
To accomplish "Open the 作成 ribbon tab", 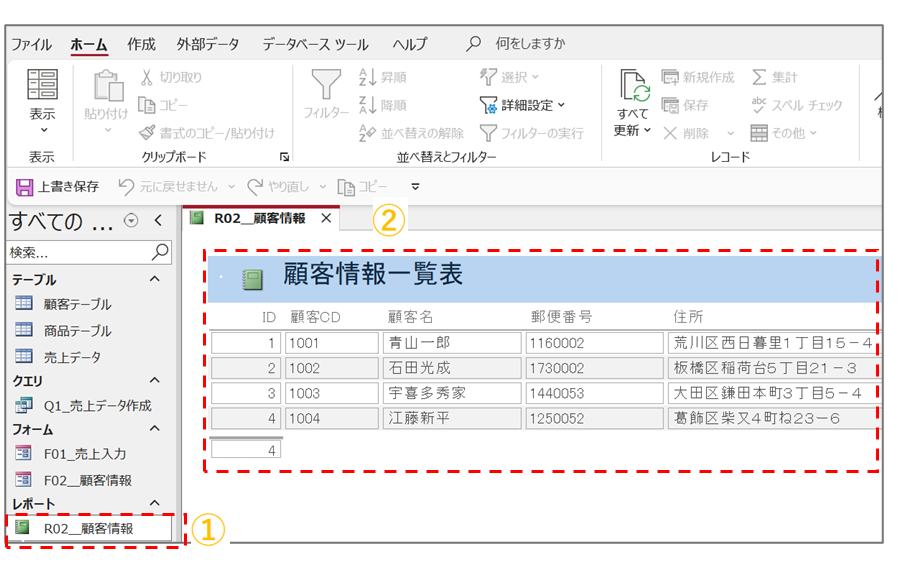I will [141, 44].
